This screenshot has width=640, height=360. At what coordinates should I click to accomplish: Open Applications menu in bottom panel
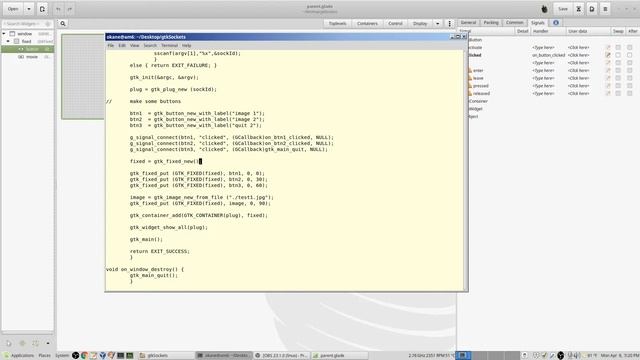pos(19,356)
